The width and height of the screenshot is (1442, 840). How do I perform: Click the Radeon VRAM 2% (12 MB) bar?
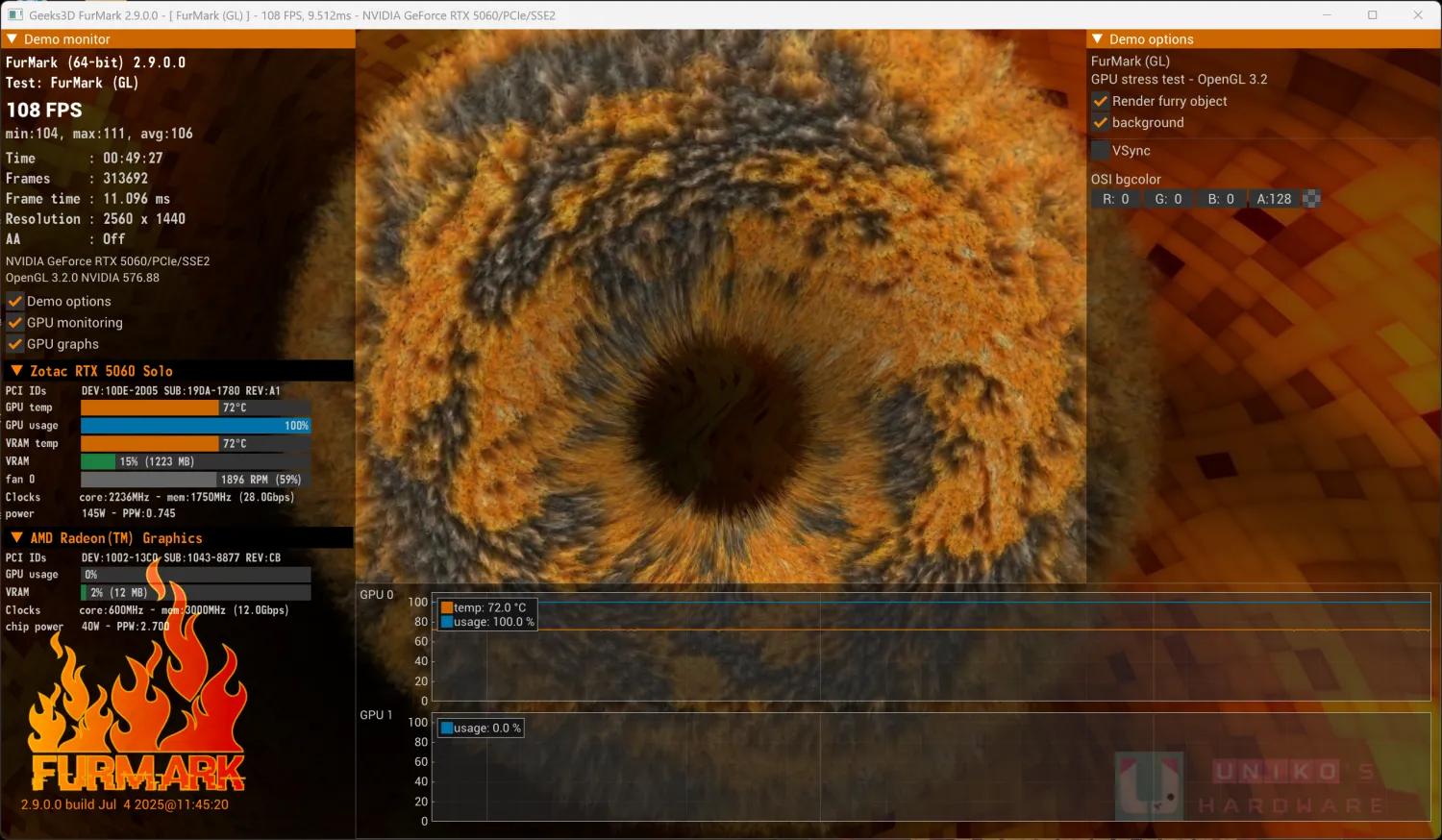[x=196, y=592]
